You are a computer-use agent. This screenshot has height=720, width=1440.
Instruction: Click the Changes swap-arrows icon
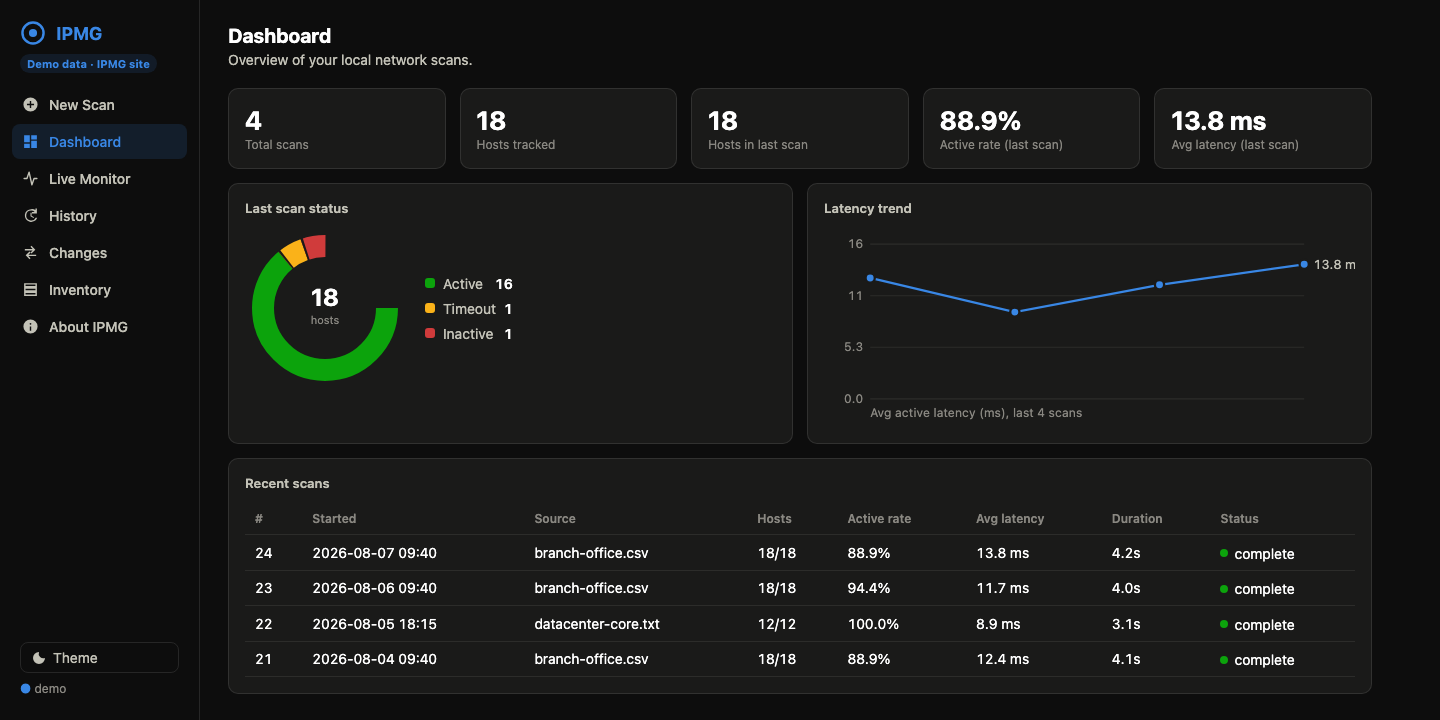coord(30,253)
